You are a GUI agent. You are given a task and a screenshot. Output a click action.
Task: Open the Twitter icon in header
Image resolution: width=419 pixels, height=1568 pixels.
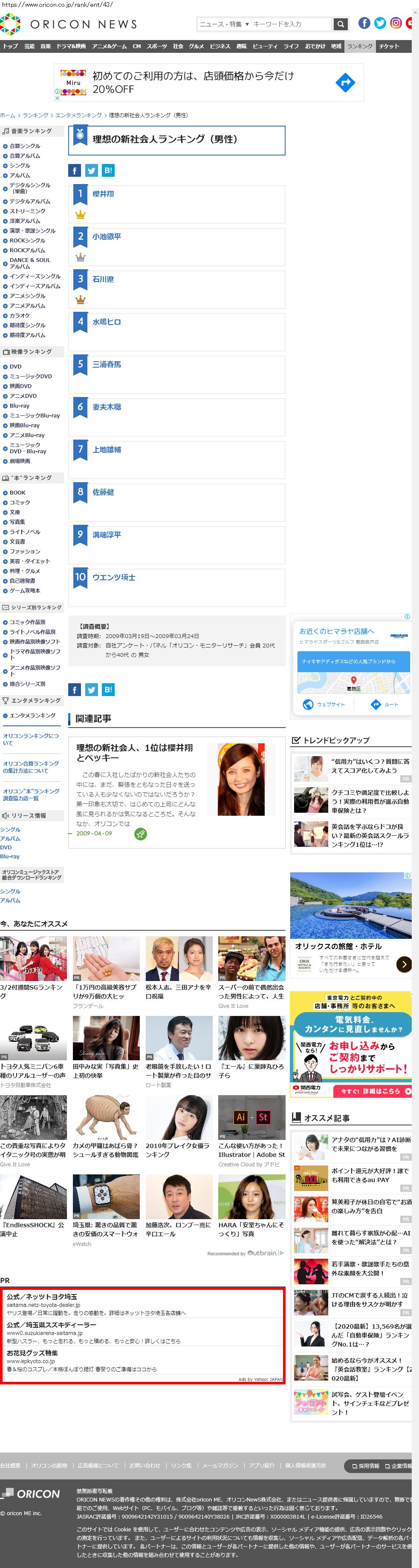[380, 23]
